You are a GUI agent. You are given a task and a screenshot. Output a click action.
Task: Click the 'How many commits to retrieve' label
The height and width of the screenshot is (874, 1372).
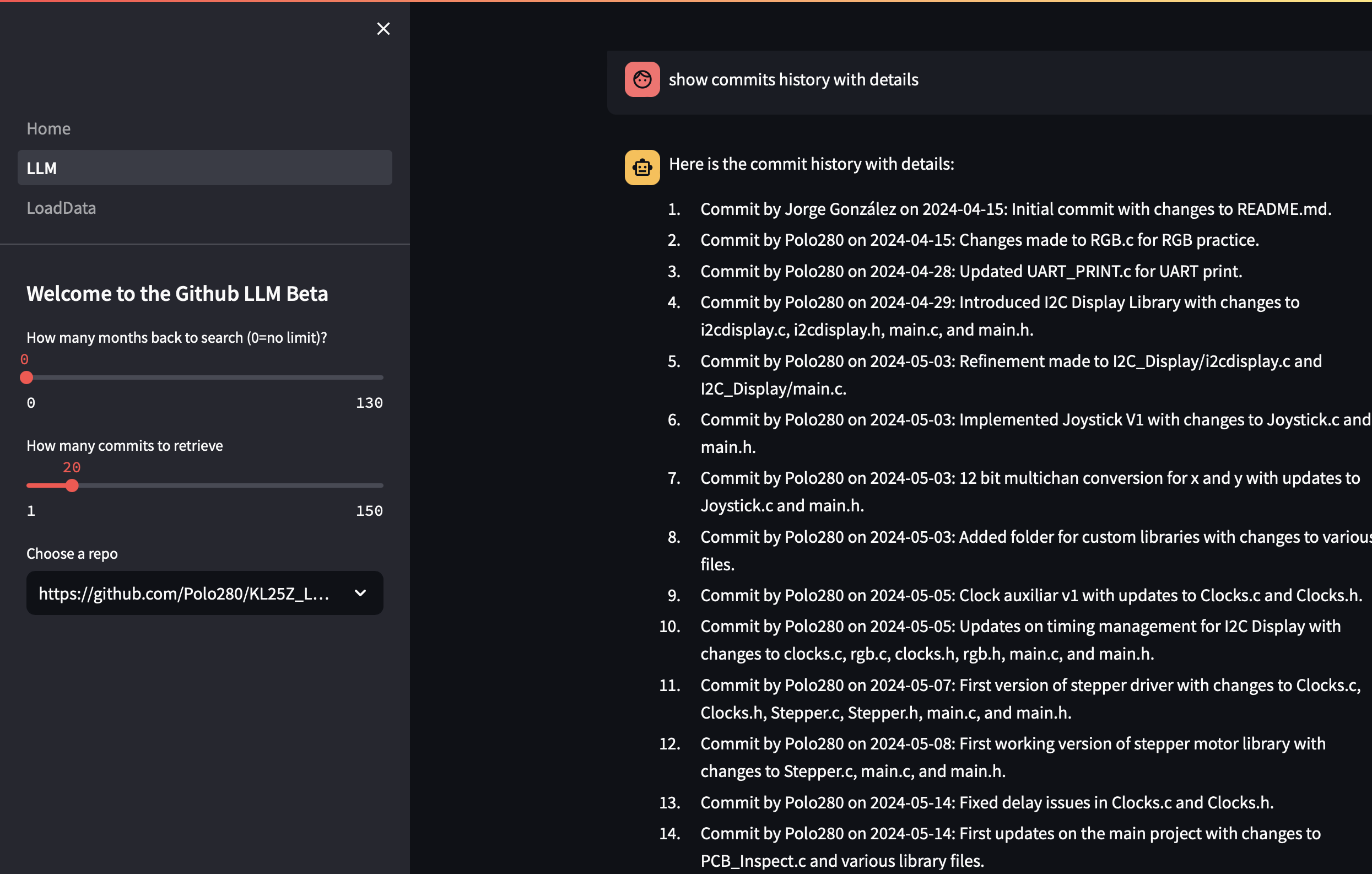tap(124, 445)
